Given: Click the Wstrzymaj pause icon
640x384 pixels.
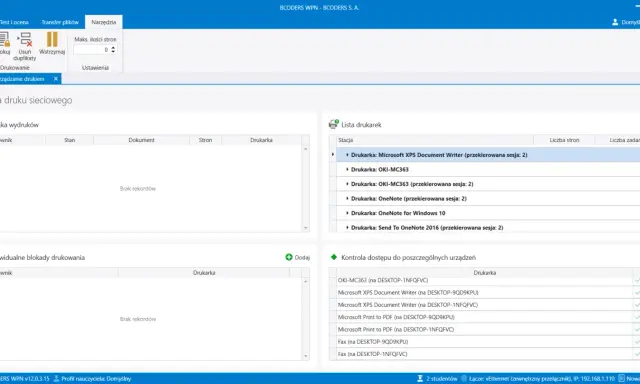Looking at the screenshot, I should 52,39.
